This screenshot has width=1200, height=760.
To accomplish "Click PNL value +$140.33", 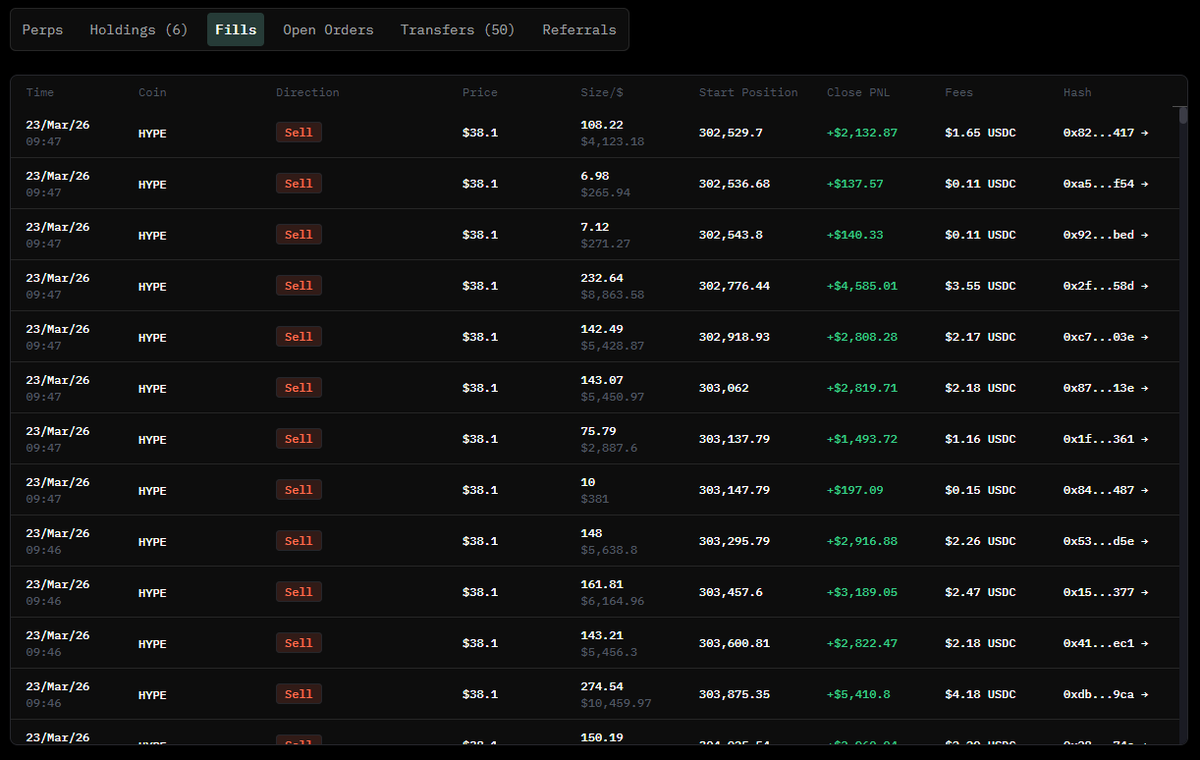I will 855,235.
